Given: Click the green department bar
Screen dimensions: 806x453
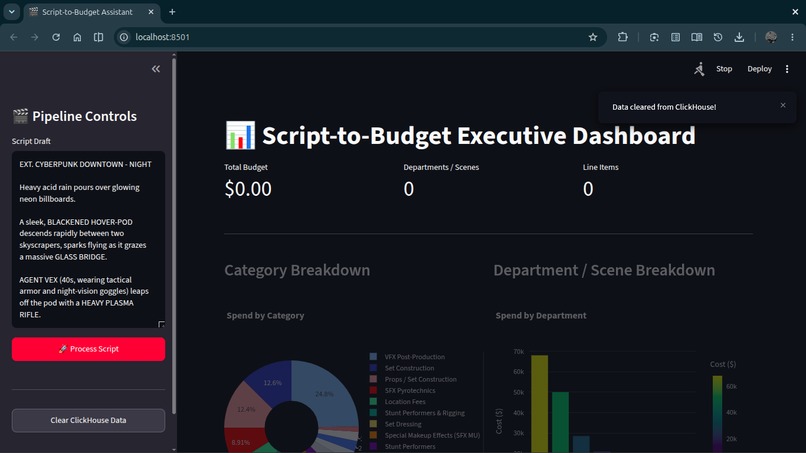Looking at the screenshot, I should pyautogui.click(x=560, y=422).
